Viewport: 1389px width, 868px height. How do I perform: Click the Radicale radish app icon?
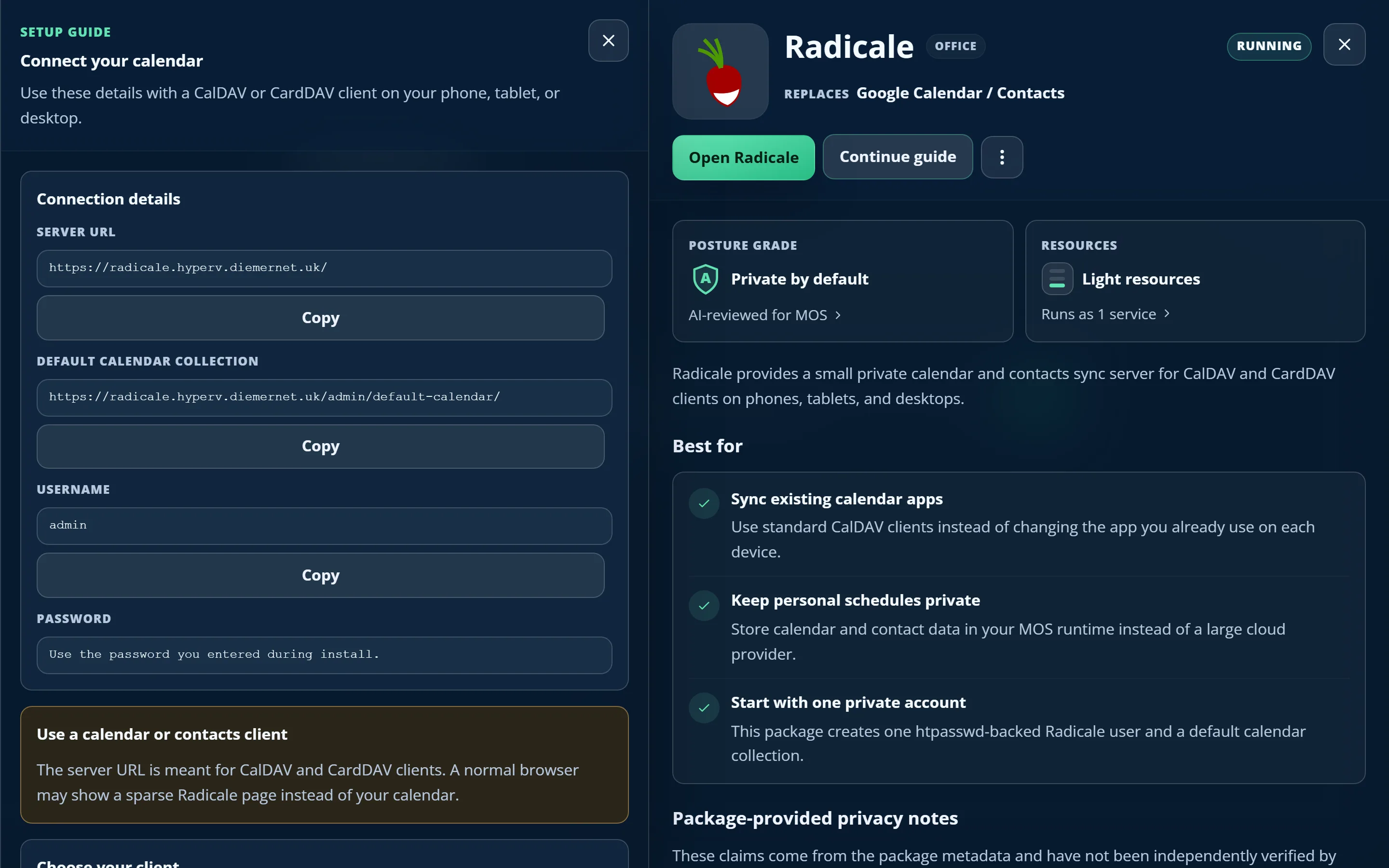(720, 71)
